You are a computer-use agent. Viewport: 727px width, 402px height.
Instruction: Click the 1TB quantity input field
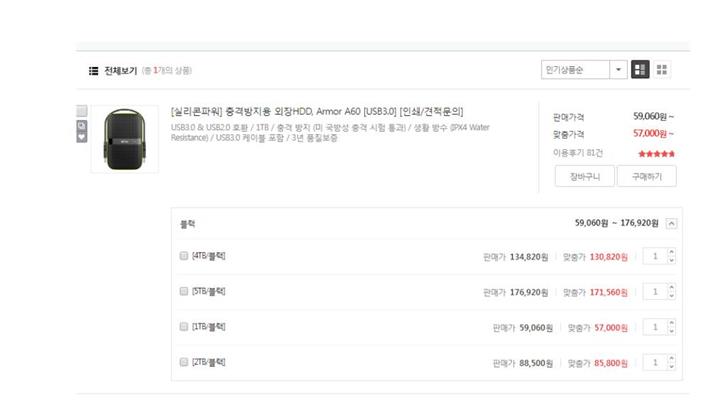point(655,327)
